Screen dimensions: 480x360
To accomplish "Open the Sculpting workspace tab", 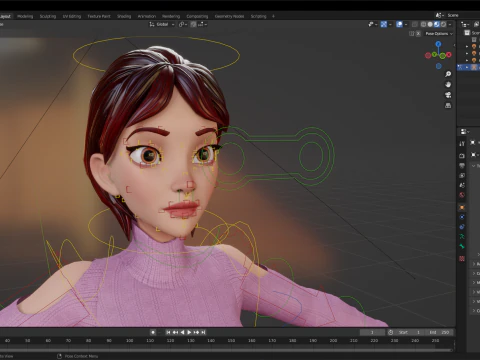I will 48,16.
